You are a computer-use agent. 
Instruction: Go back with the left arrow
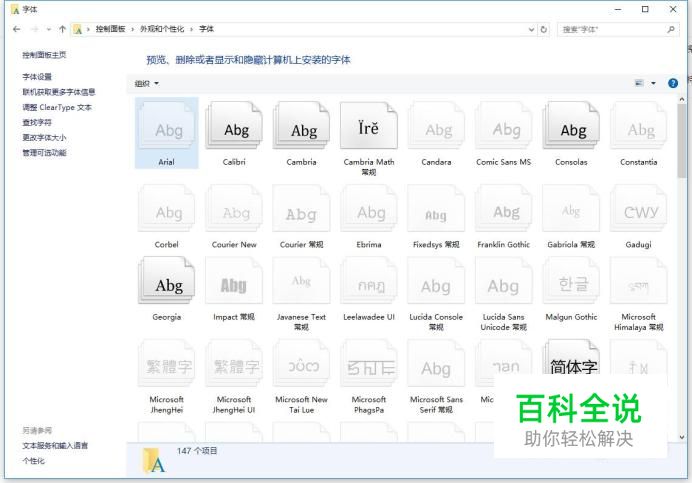point(17,29)
